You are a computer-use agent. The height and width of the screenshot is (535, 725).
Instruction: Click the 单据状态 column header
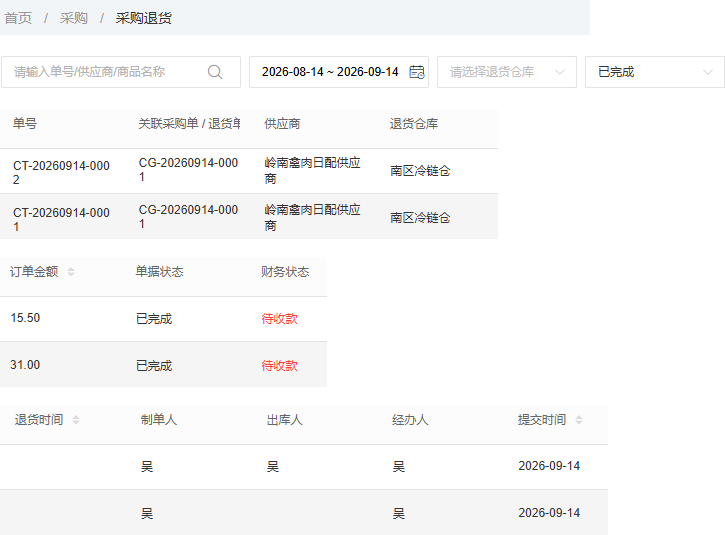point(160,271)
